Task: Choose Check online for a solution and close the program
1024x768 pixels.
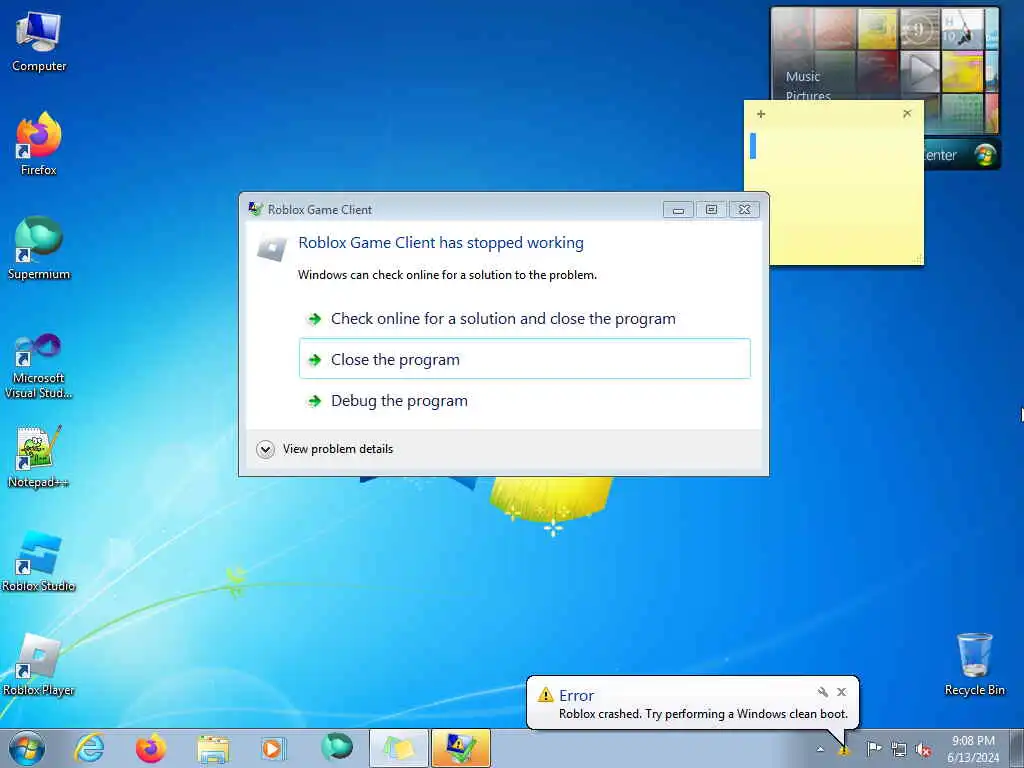Action: point(524,319)
